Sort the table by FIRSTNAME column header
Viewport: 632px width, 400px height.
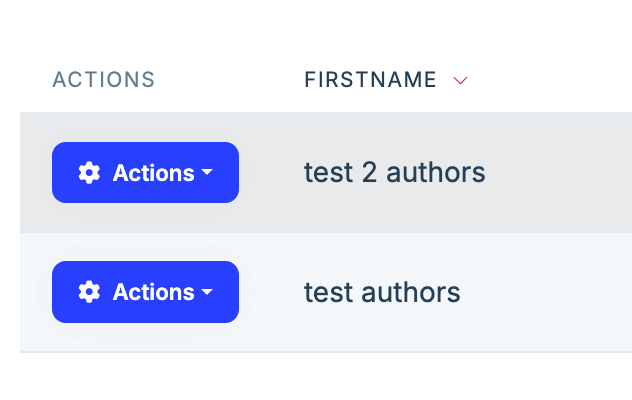(370, 80)
